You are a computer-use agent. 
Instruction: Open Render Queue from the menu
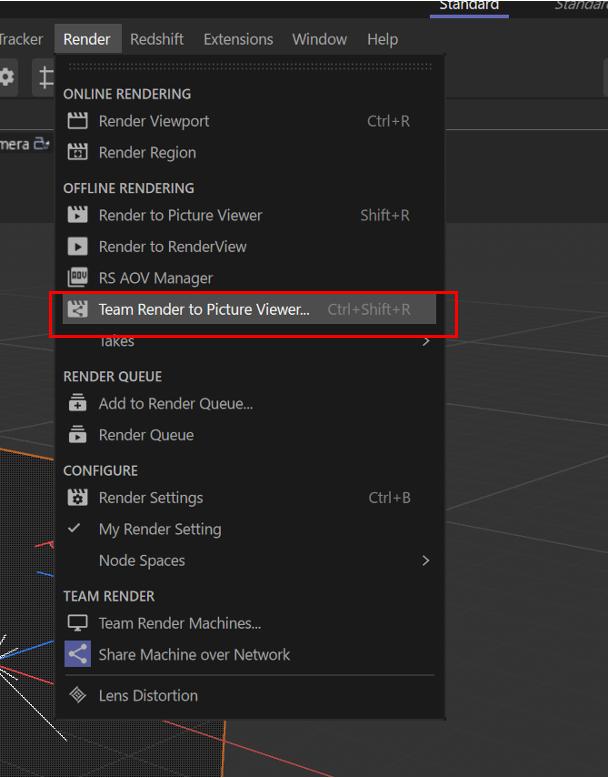(x=249, y=435)
